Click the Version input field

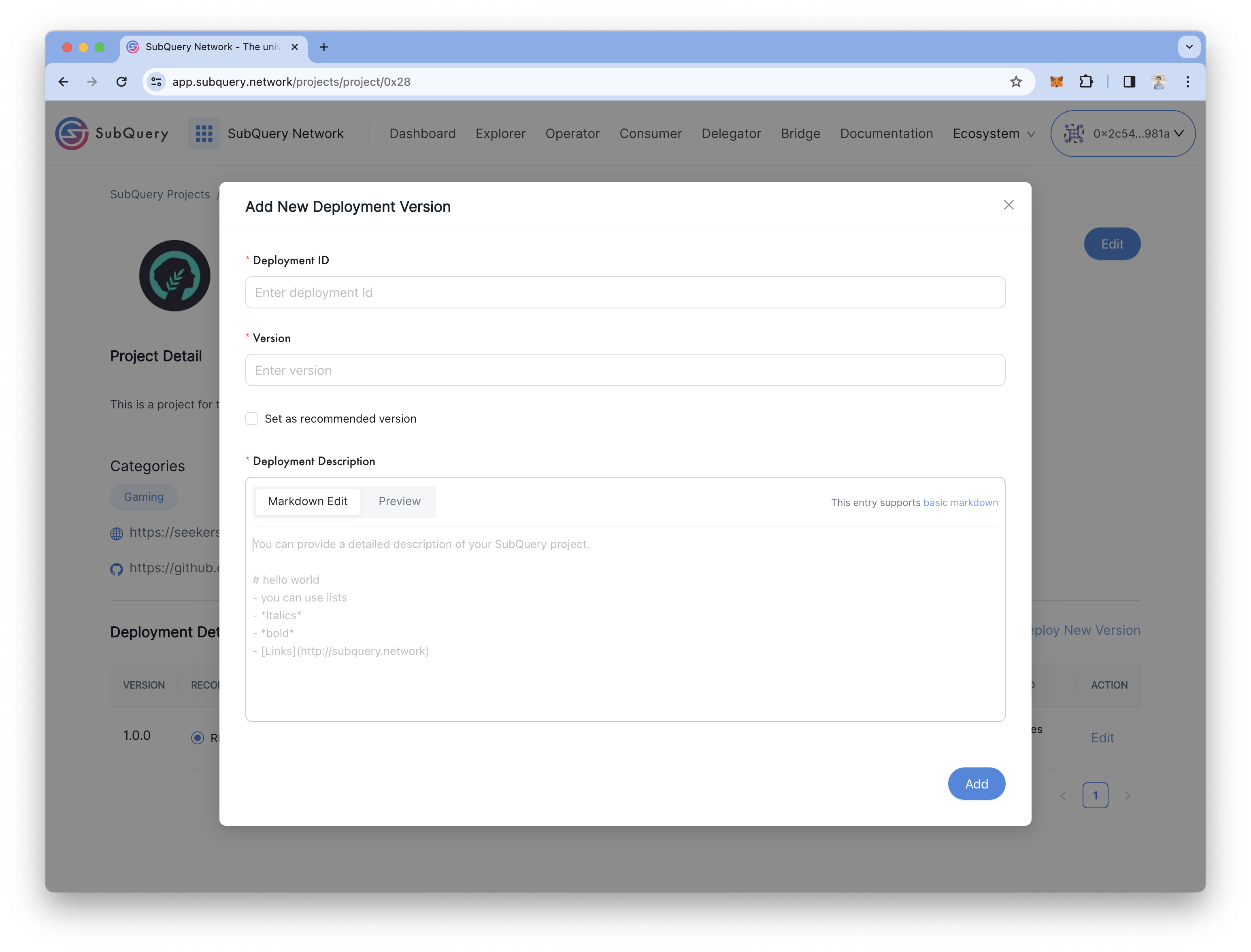625,370
